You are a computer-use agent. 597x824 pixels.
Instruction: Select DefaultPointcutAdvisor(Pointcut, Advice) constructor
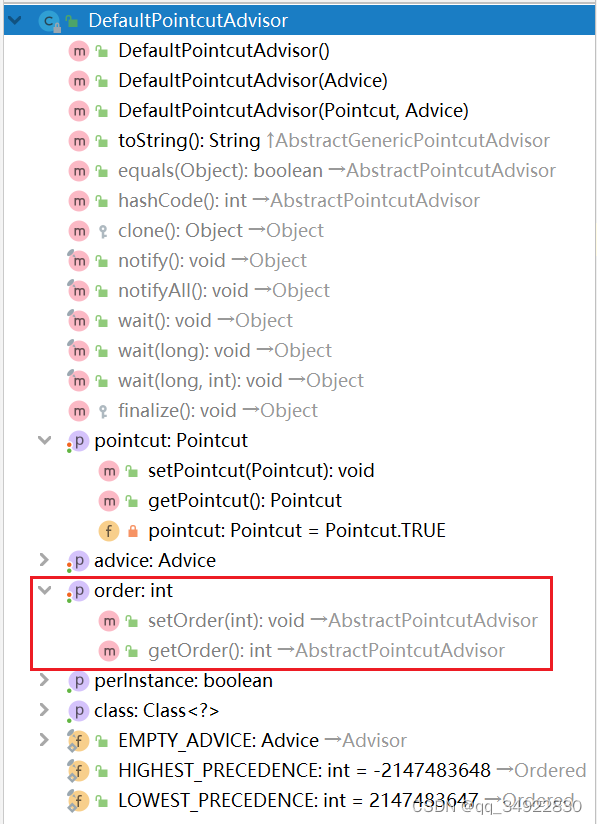[268, 111]
